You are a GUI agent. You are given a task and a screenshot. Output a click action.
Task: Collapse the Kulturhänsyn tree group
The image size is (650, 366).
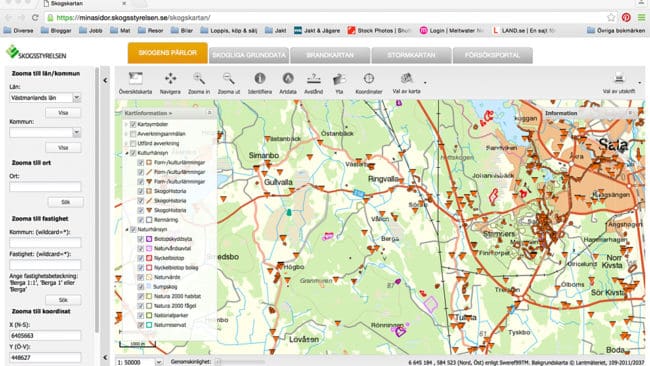(x=127, y=153)
